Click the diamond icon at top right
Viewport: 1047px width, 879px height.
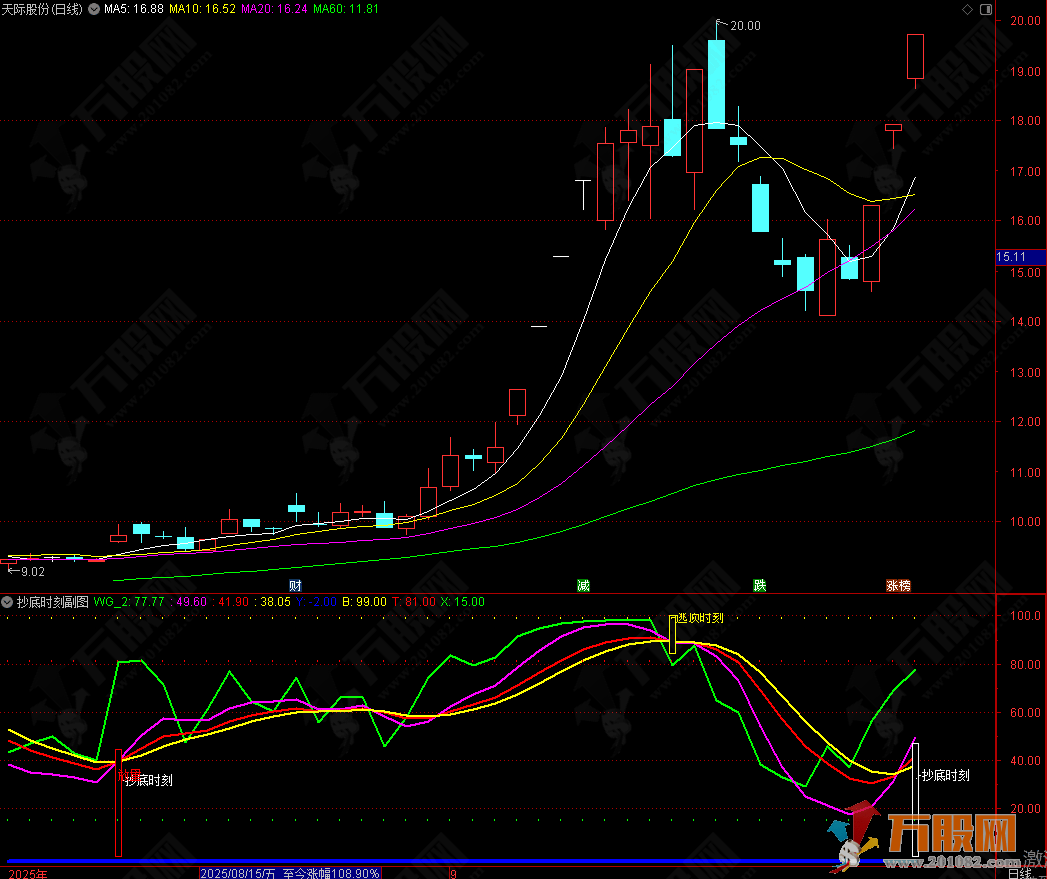(x=966, y=9)
